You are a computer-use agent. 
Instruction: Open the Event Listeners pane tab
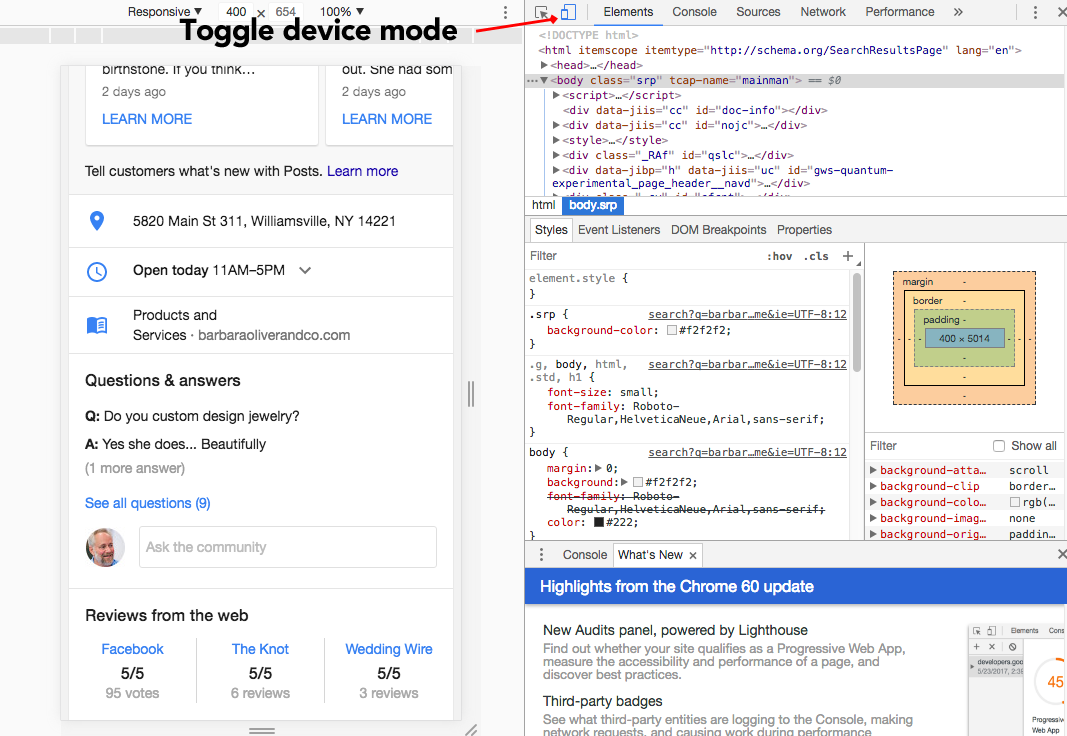[619, 230]
